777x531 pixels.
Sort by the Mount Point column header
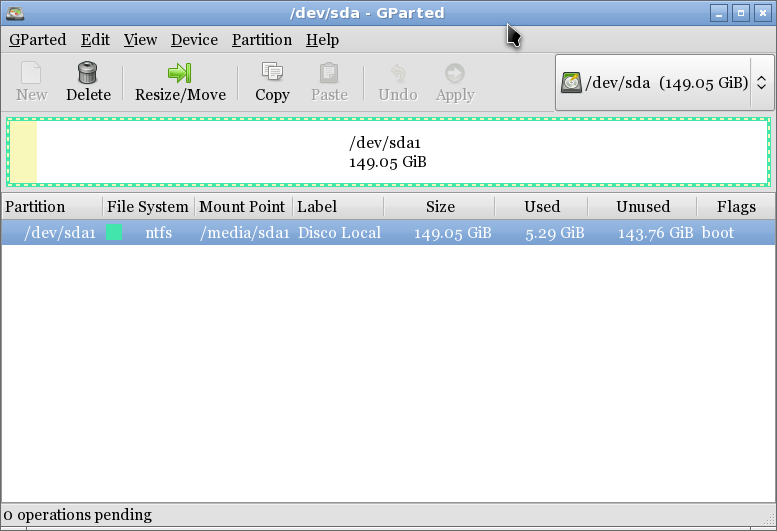(243, 207)
